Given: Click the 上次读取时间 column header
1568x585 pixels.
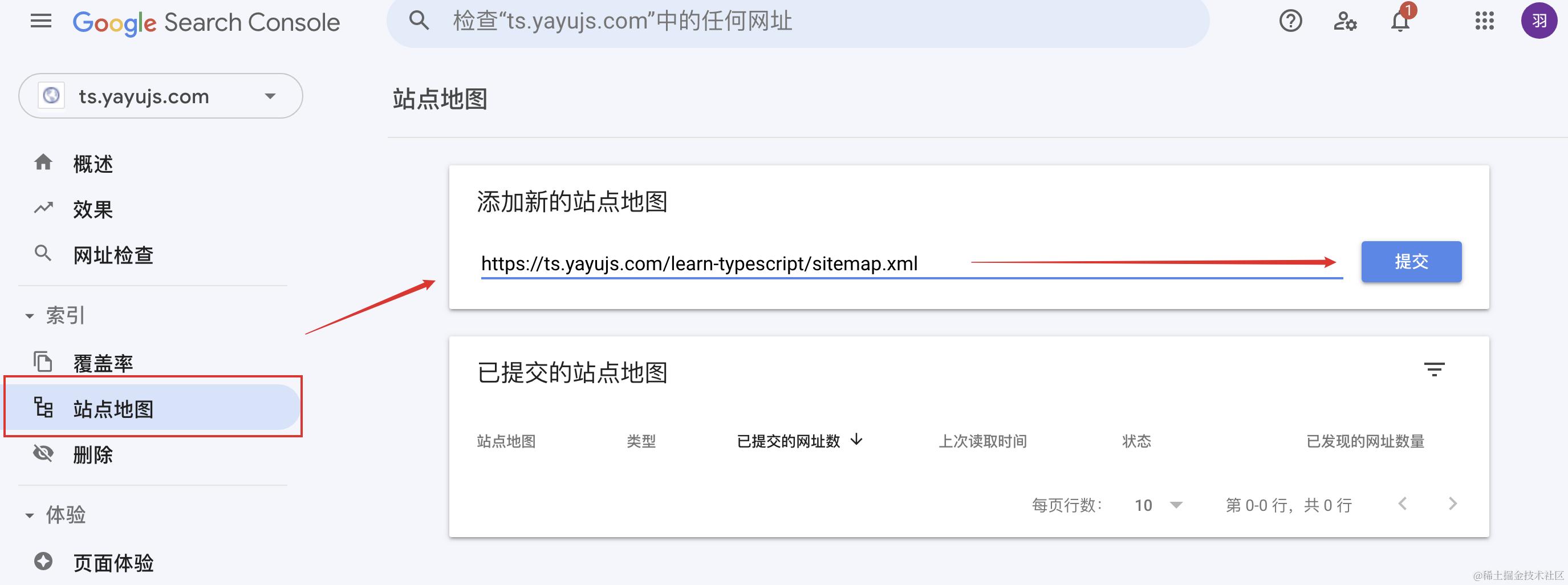Looking at the screenshot, I should (983, 441).
